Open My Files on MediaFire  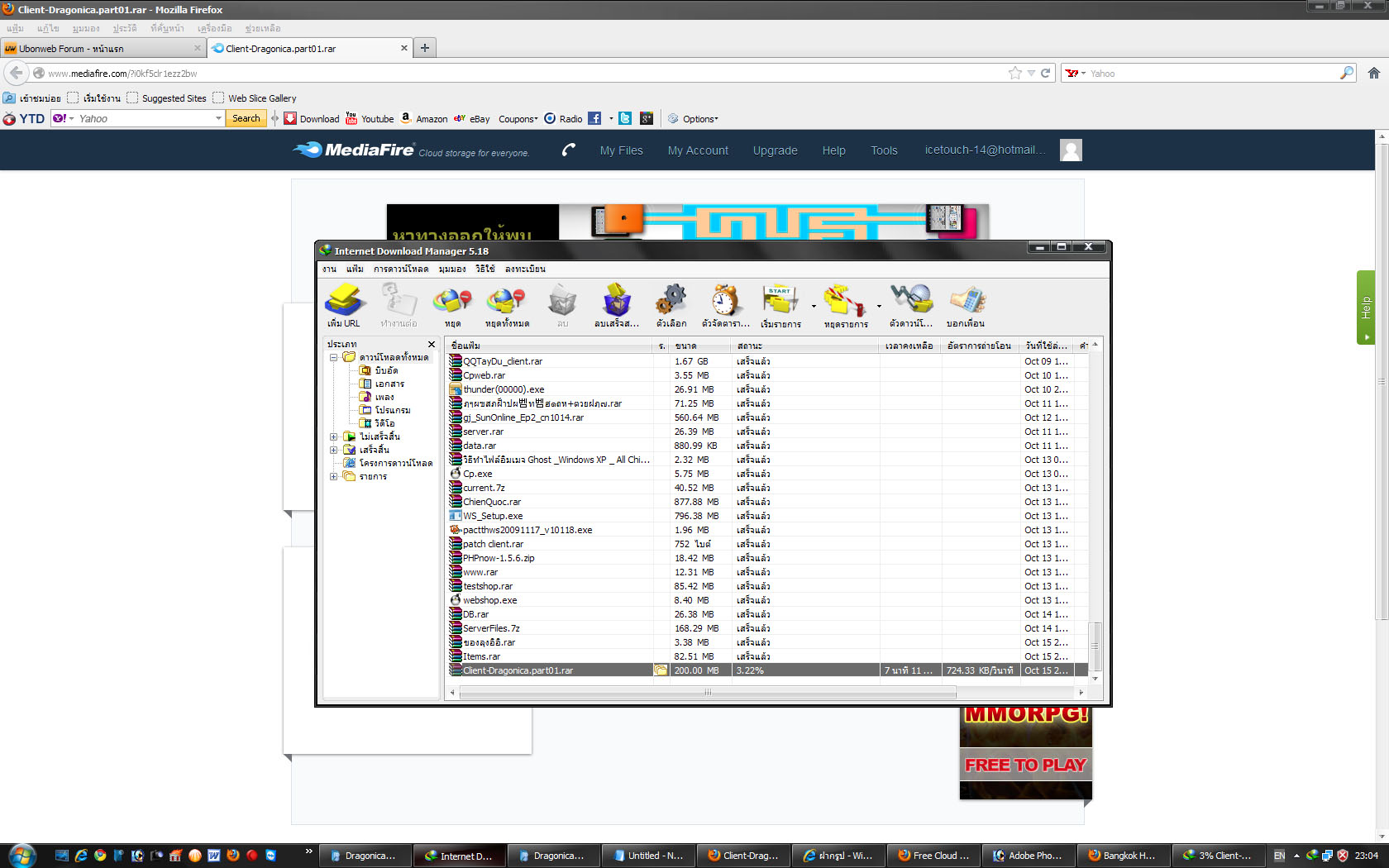pyautogui.click(x=622, y=150)
